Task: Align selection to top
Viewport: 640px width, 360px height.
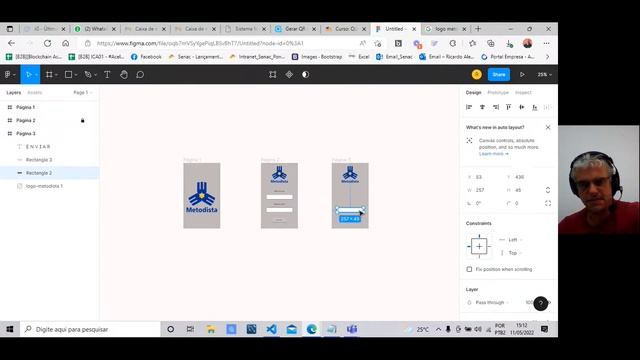Action: click(509, 107)
